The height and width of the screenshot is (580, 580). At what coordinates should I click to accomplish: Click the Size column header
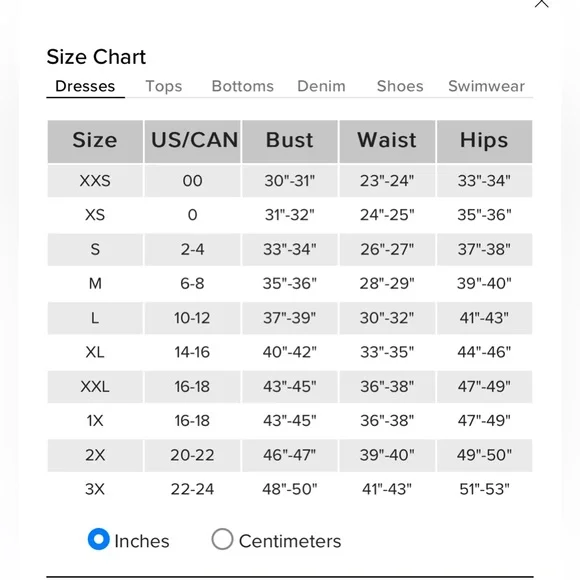[x=95, y=141]
